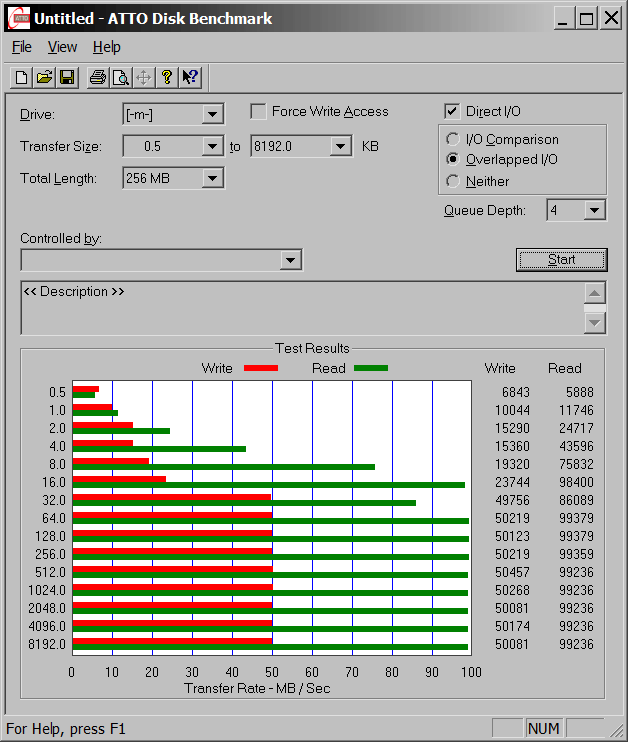Click the ATTO logo in title bar
The image size is (628, 742).
(x=17, y=18)
